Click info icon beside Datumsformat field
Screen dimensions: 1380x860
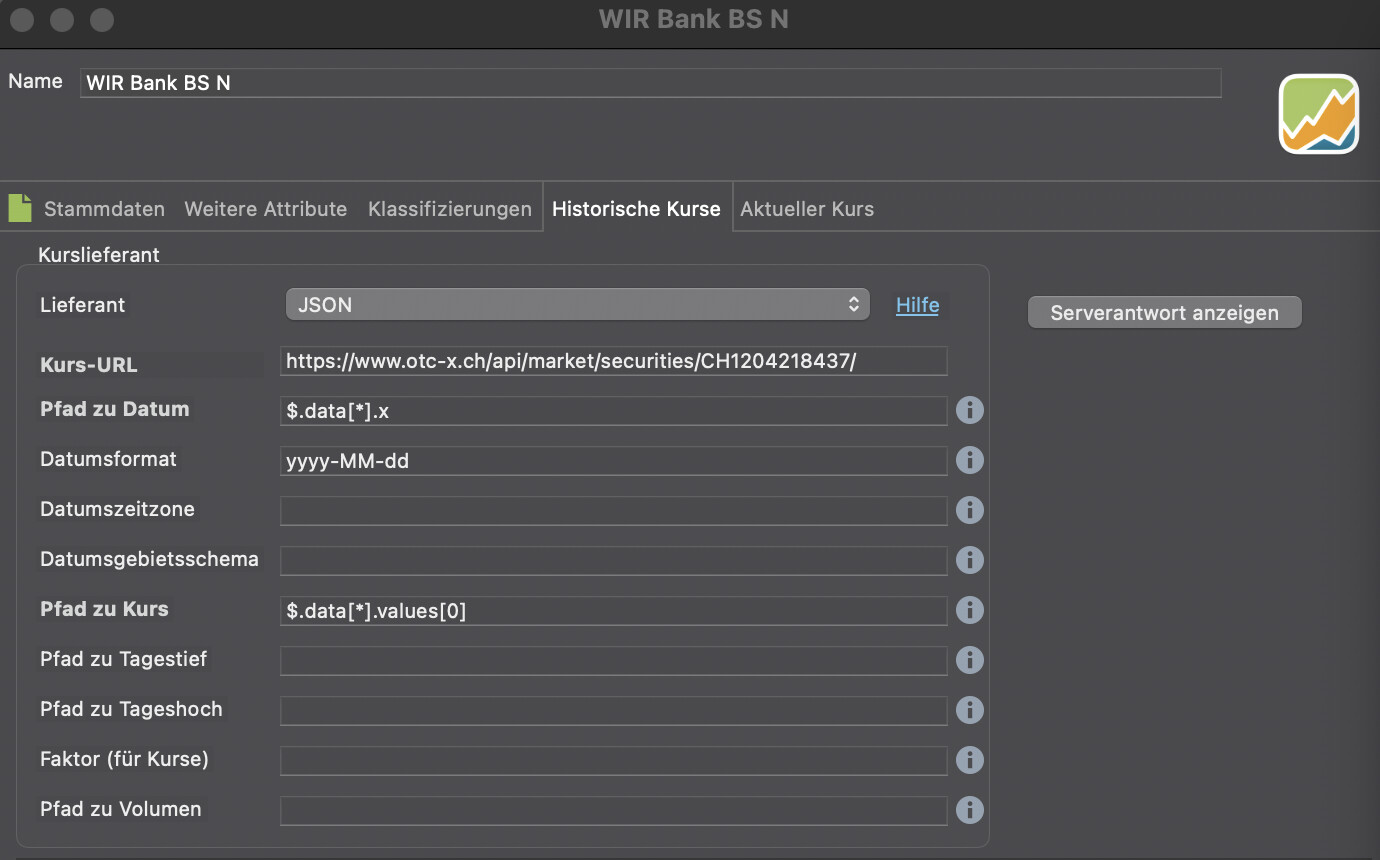969,460
